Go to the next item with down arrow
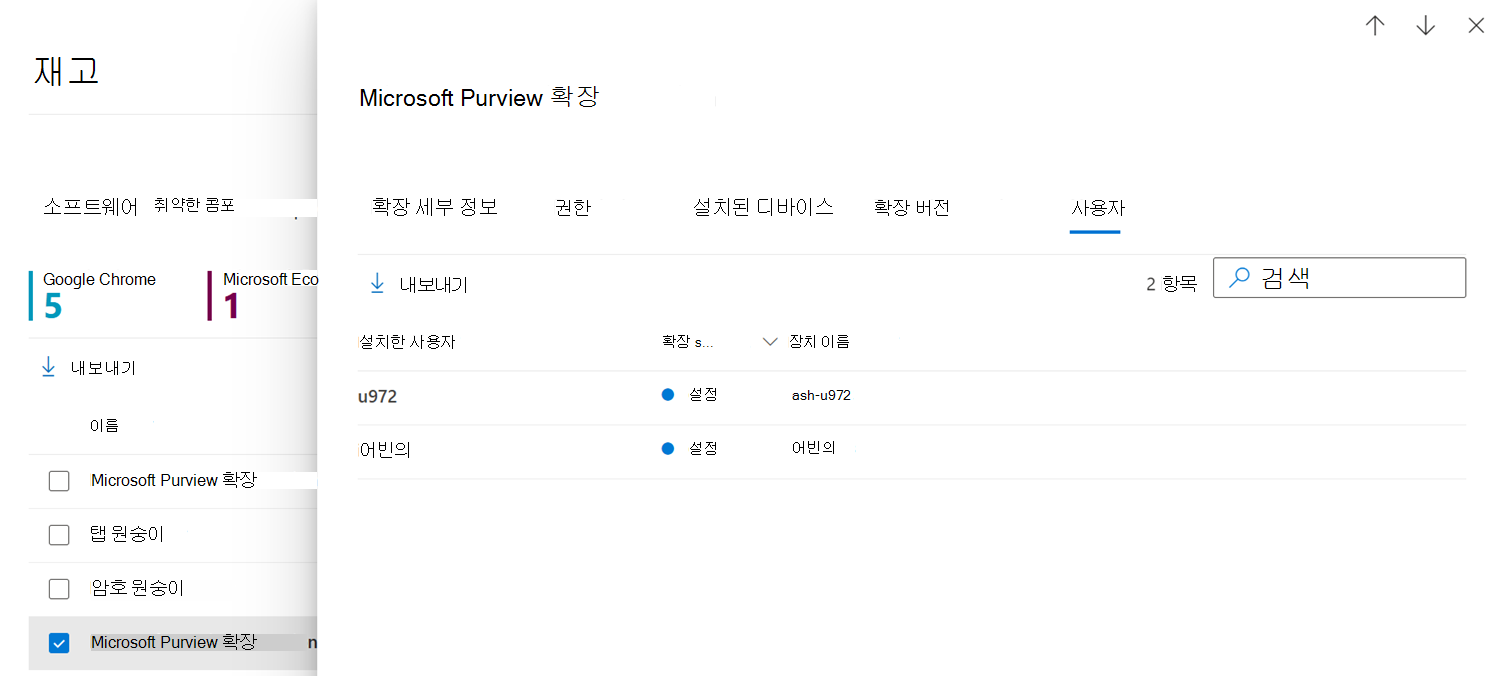This screenshot has width=1500, height=676. [1425, 26]
